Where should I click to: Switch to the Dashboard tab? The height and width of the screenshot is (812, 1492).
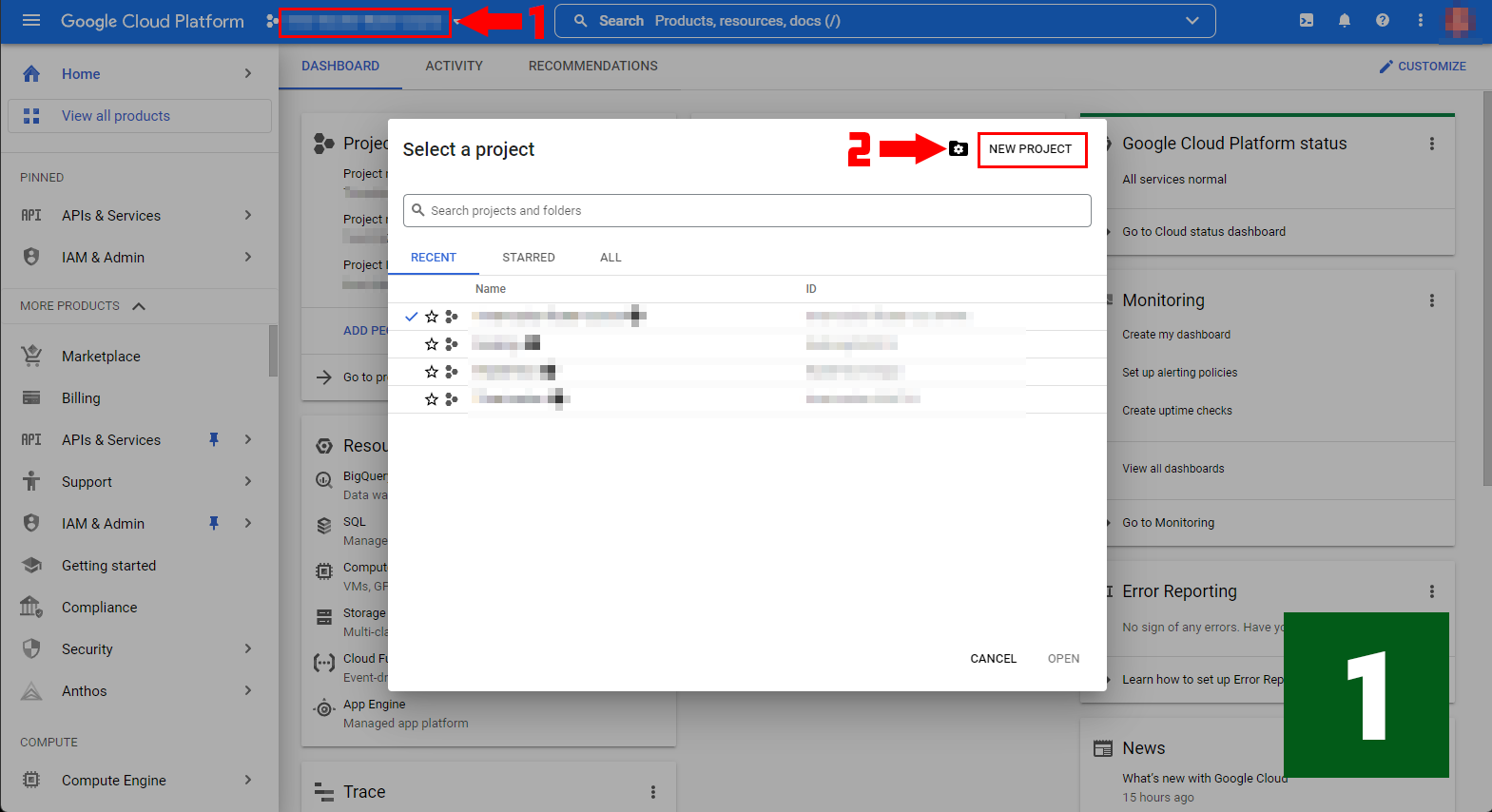coord(340,66)
